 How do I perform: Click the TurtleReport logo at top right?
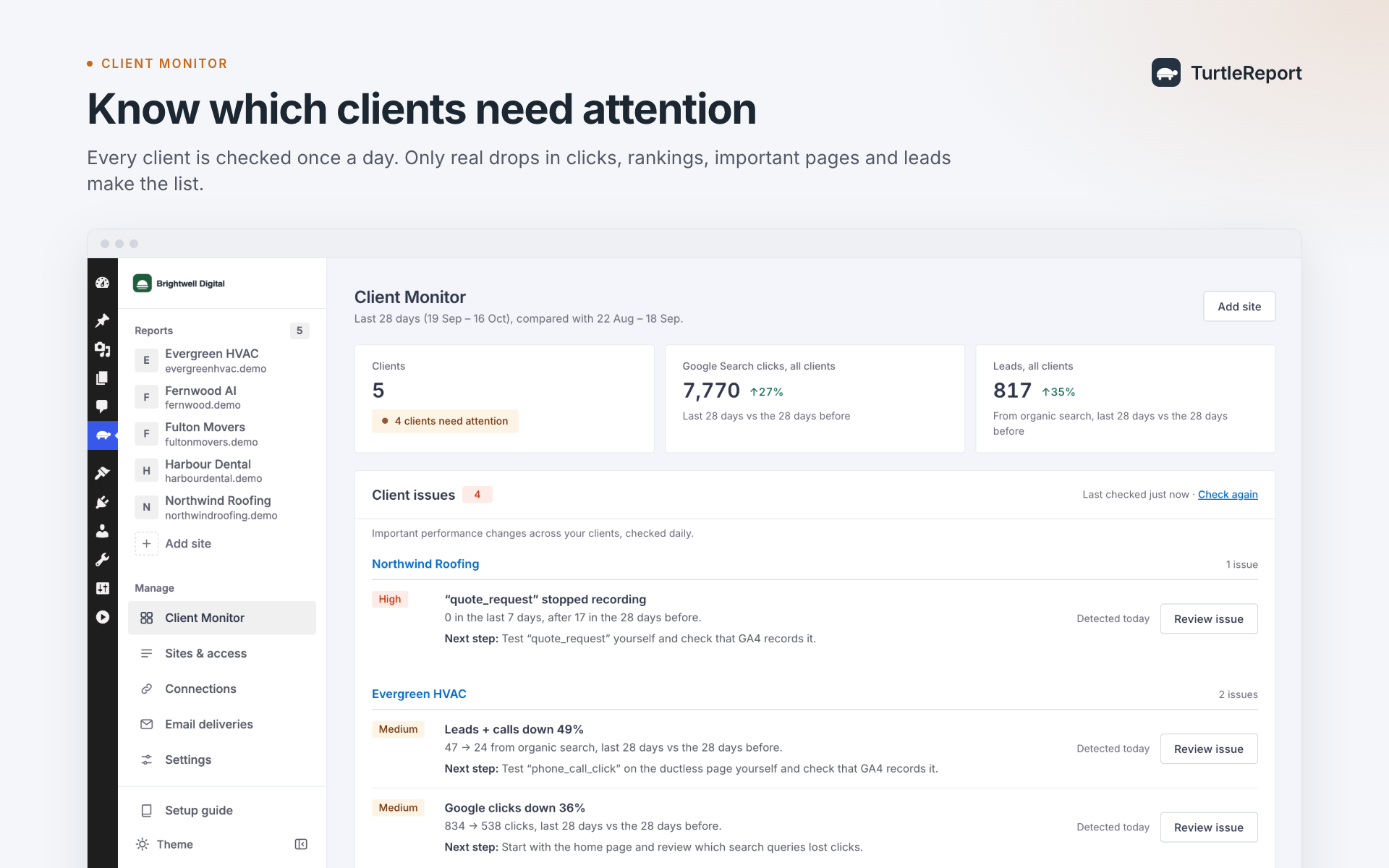coord(1226,72)
